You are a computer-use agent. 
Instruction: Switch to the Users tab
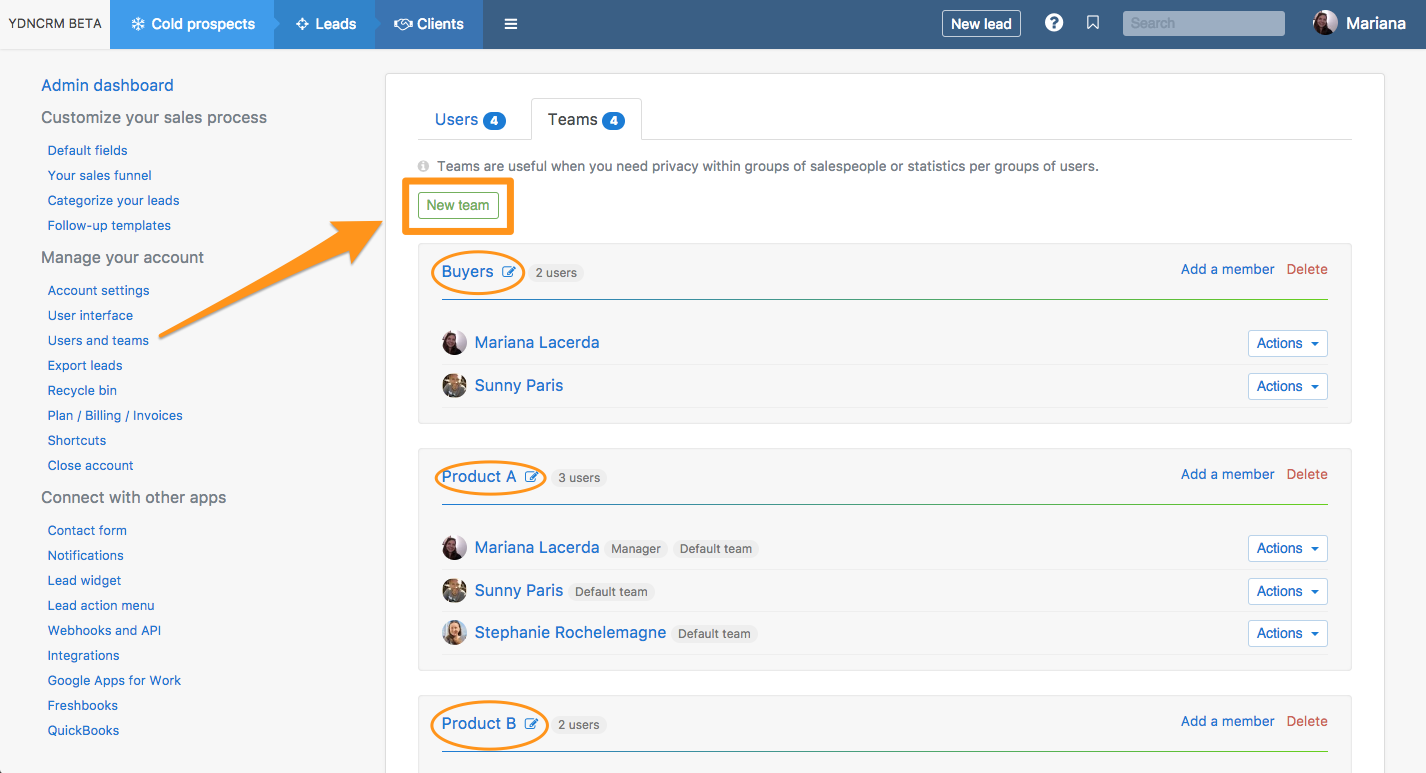[469, 120]
